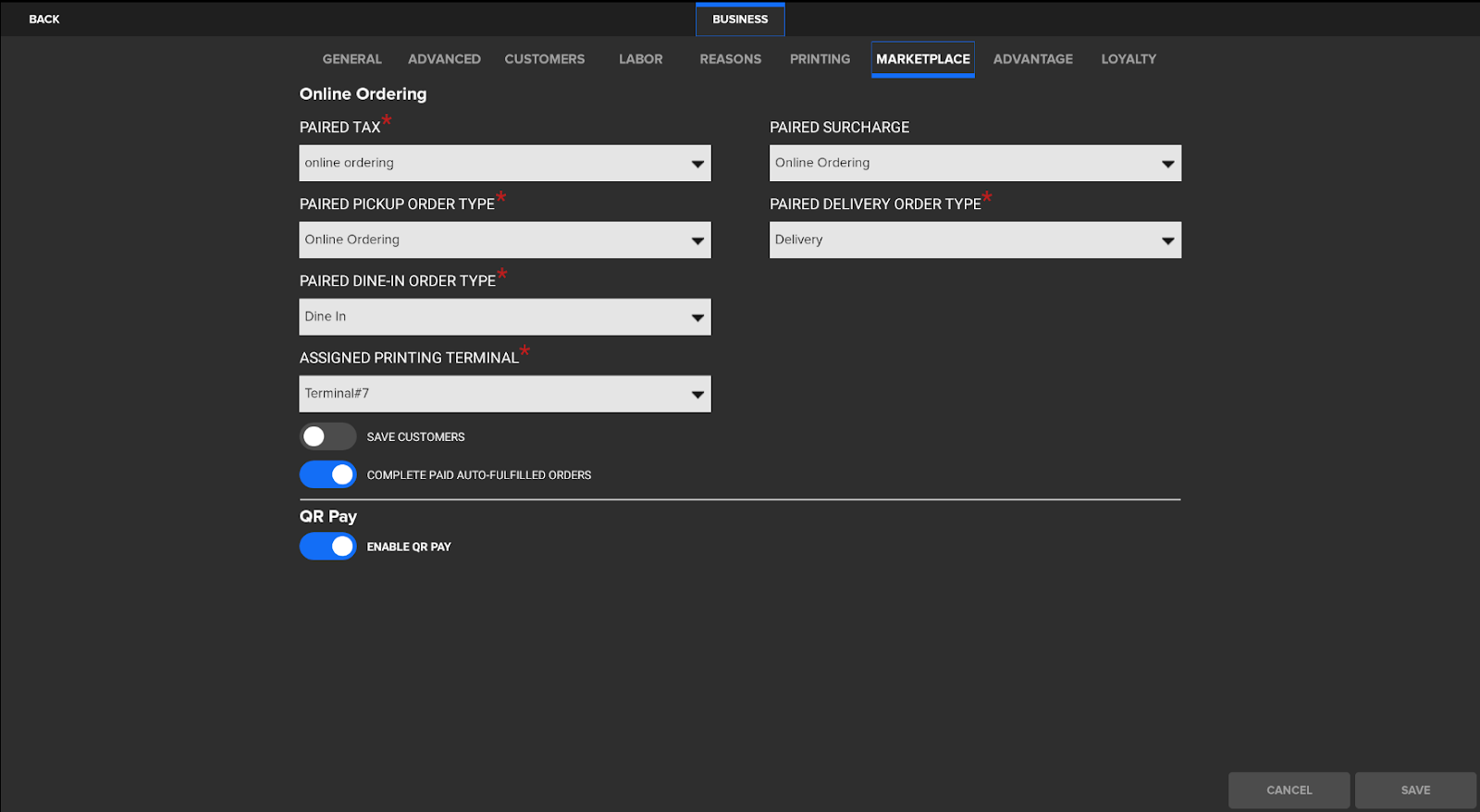The height and width of the screenshot is (812, 1480).
Task: Turn off Enable QR Pay switch
Action: [327, 547]
